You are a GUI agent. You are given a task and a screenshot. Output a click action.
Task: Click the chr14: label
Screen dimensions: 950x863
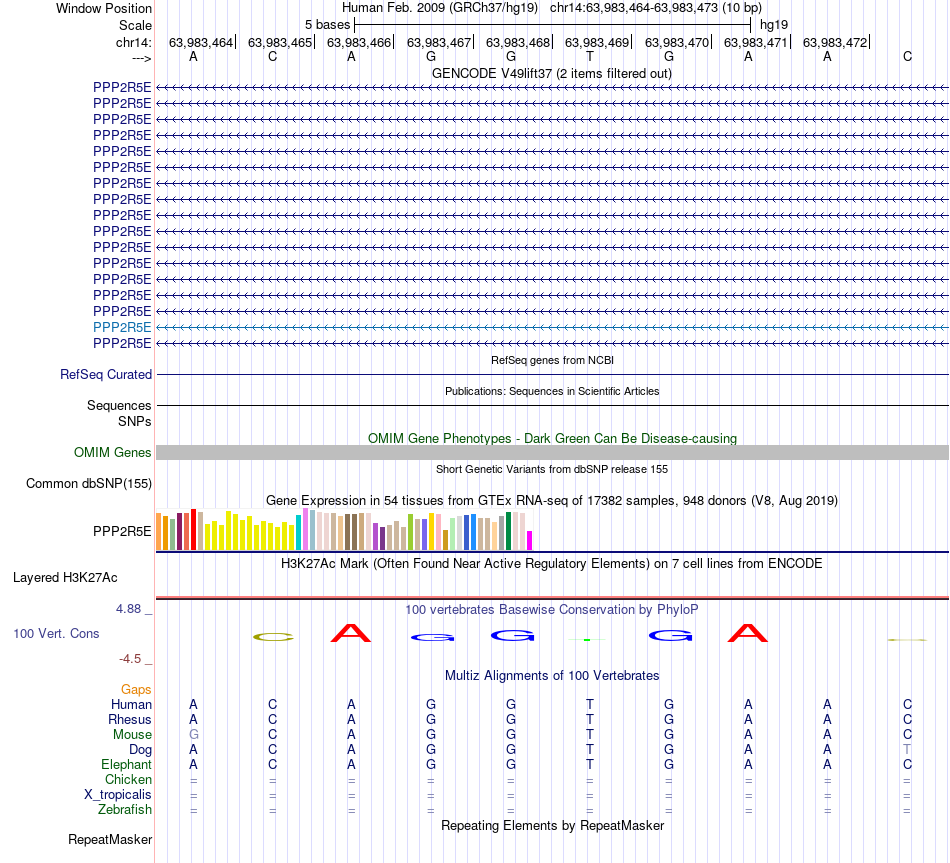pyautogui.click(x=133, y=42)
